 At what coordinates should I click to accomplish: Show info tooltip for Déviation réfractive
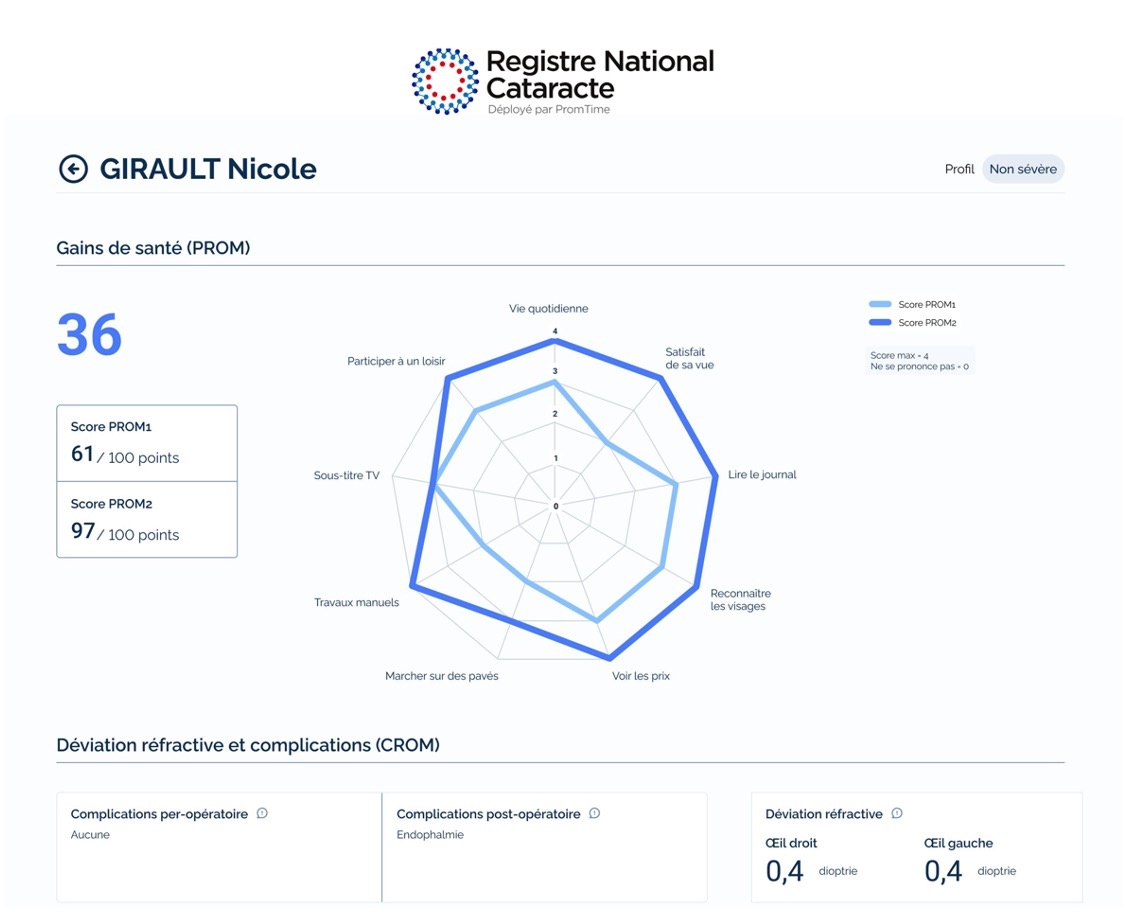(897, 814)
